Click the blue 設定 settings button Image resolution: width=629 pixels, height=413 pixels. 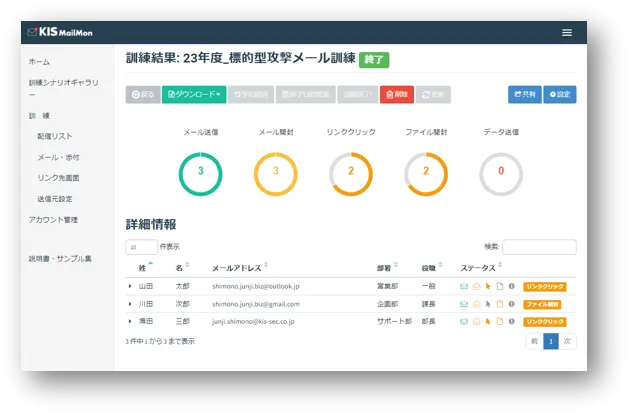560,95
